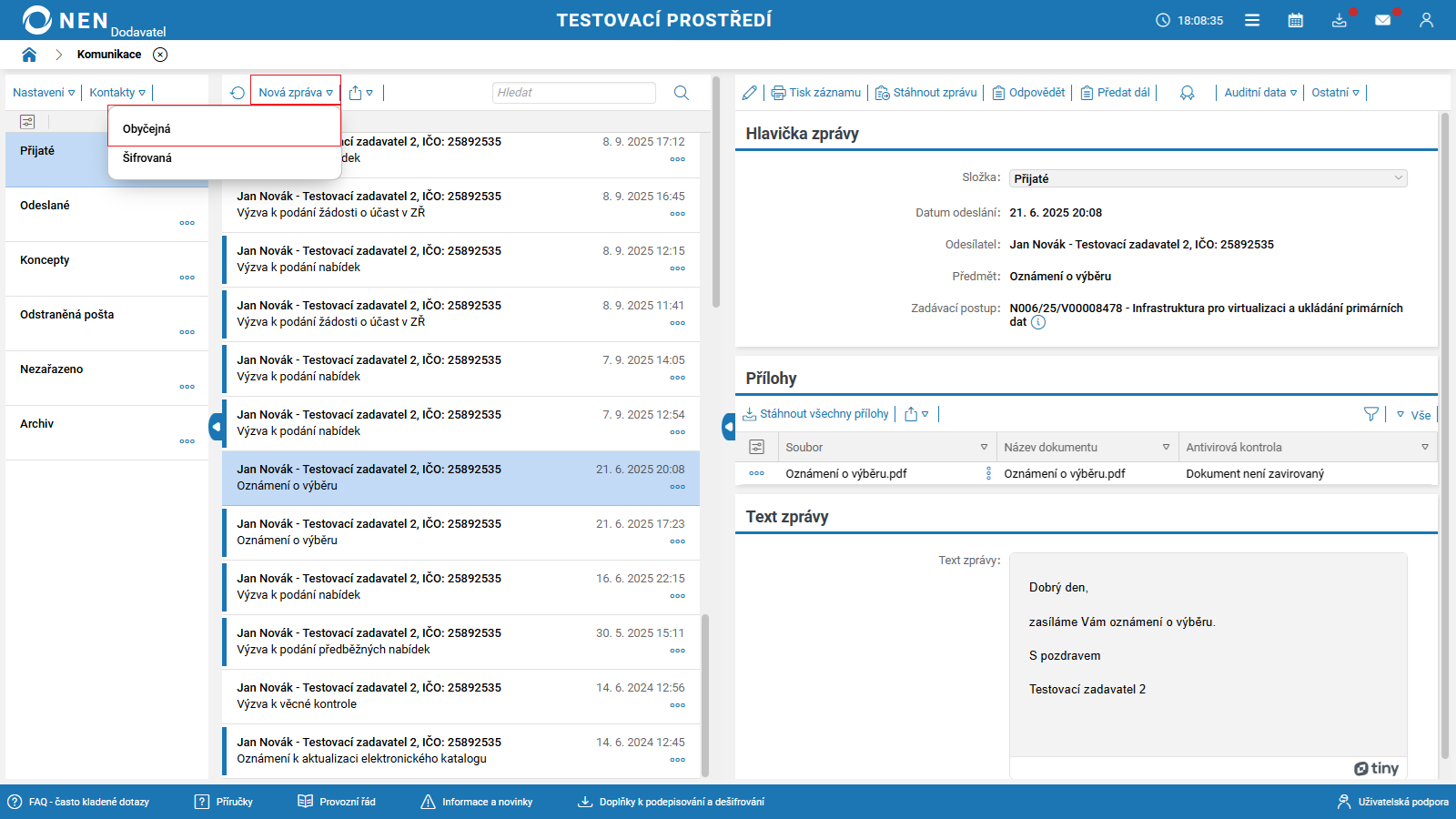Open Příručky in the footer
This screenshot has height=819, width=1456.
click(224, 802)
